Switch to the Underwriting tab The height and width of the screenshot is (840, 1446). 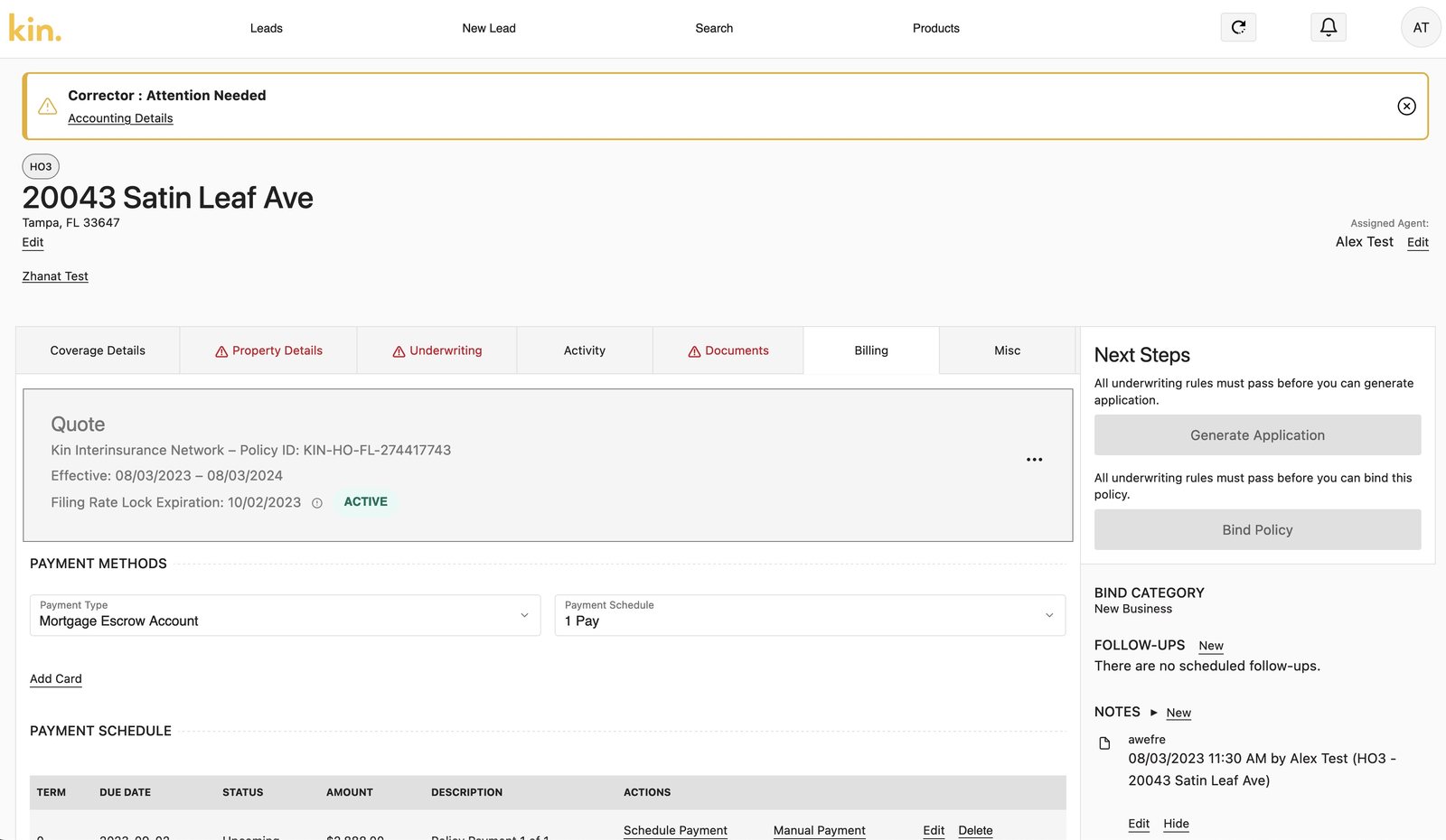point(437,350)
